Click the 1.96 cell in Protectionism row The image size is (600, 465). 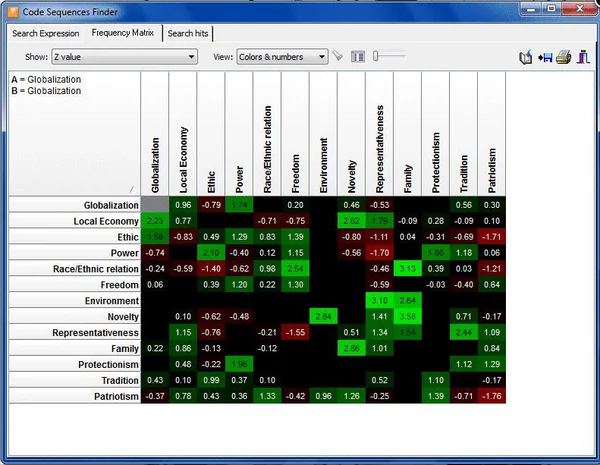pyautogui.click(x=239, y=364)
